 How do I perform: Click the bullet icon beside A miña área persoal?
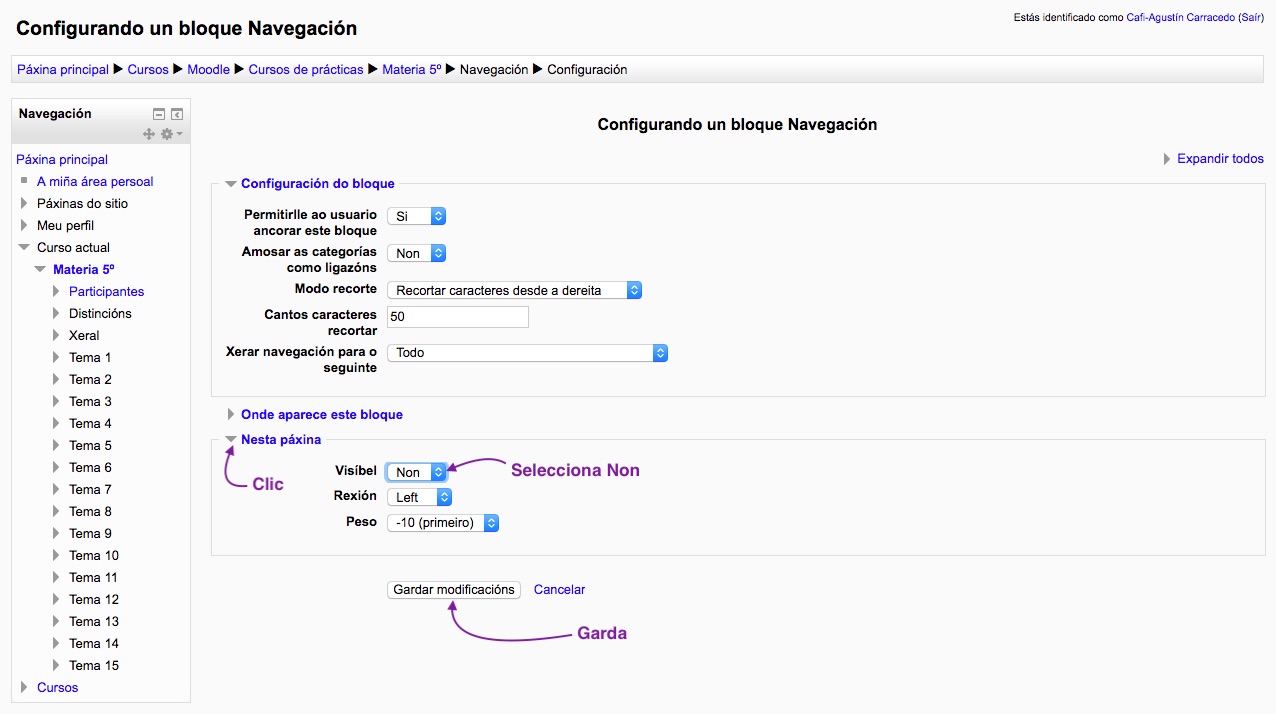tap(24, 181)
